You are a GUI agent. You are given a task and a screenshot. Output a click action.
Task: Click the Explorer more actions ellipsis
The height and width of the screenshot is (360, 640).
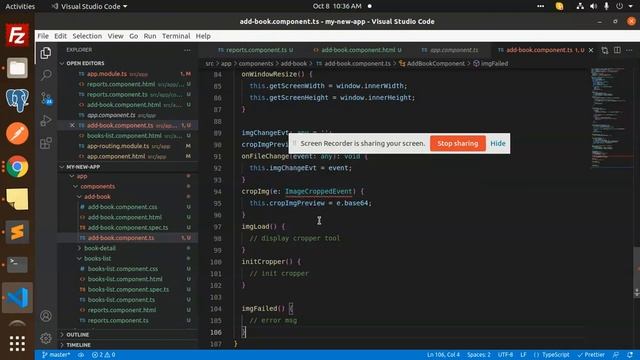coord(187,50)
